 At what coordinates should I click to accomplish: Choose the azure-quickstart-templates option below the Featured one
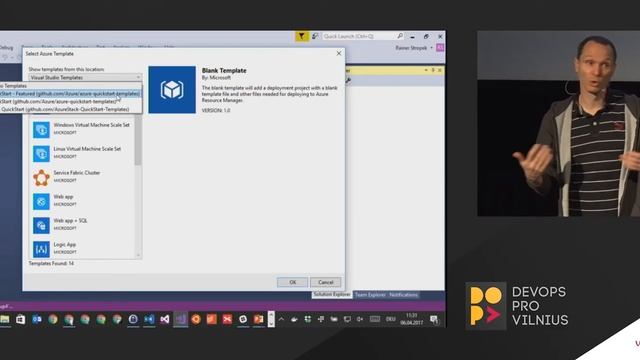click(71, 101)
